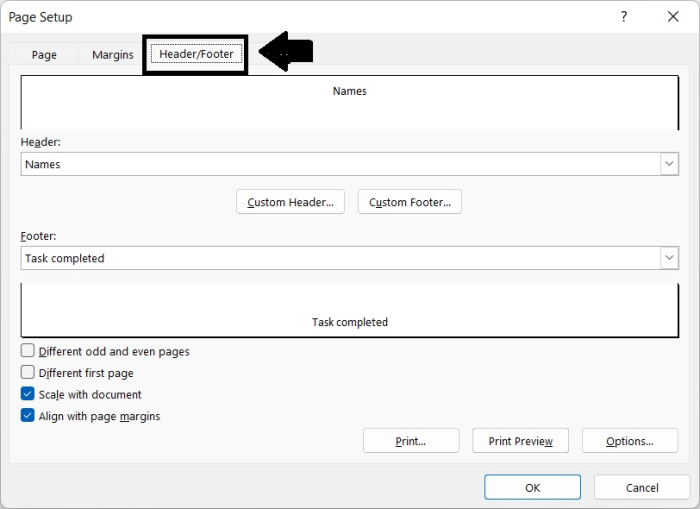Check the Different first page box
700x509 pixels.
pos(28,373)
